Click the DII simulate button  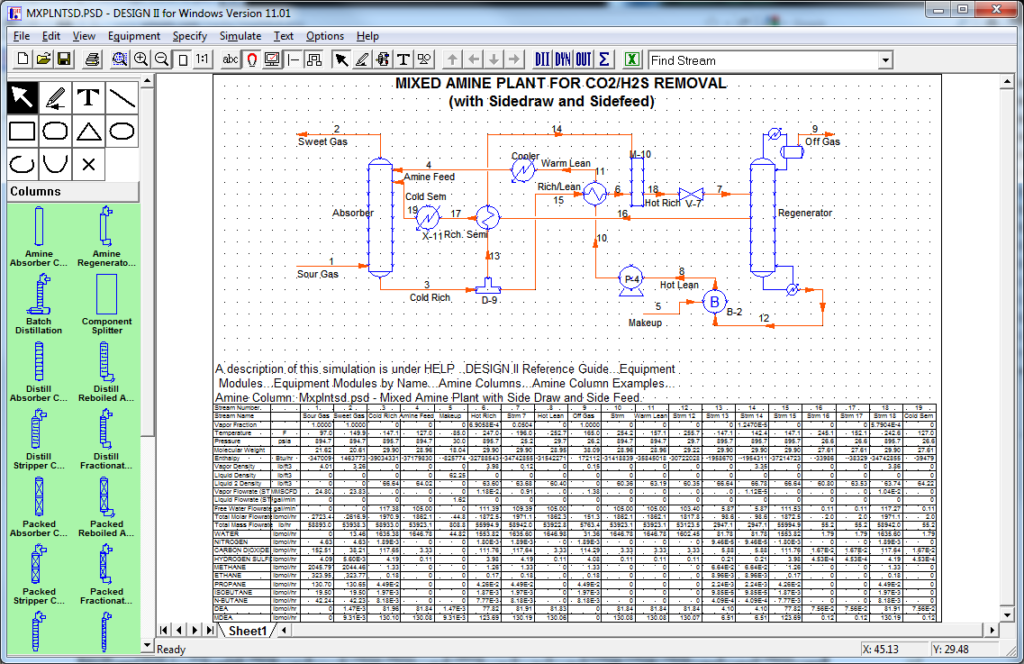[x=542, y=59]
